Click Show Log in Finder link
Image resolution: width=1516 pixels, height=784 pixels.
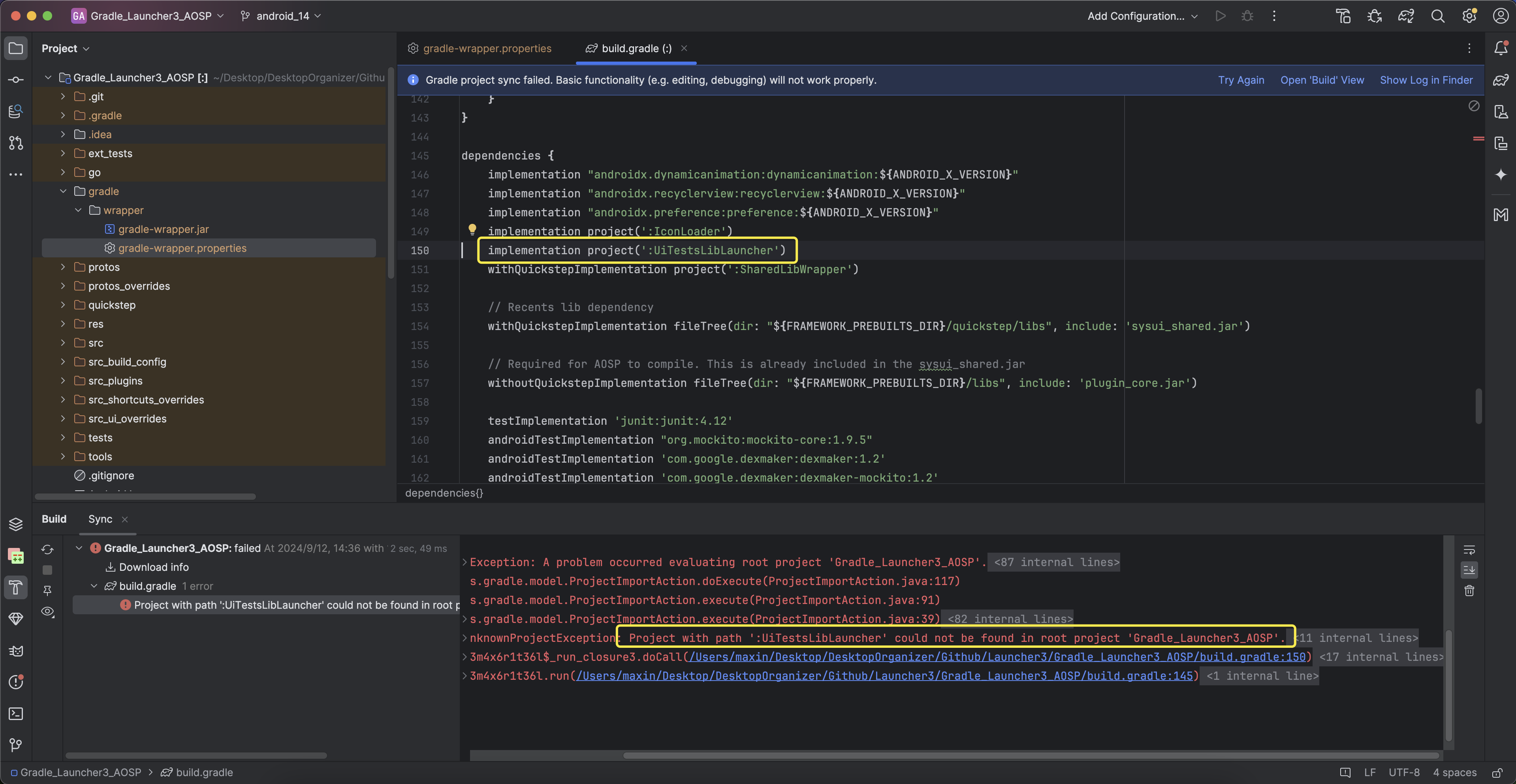click(1426, 80)
